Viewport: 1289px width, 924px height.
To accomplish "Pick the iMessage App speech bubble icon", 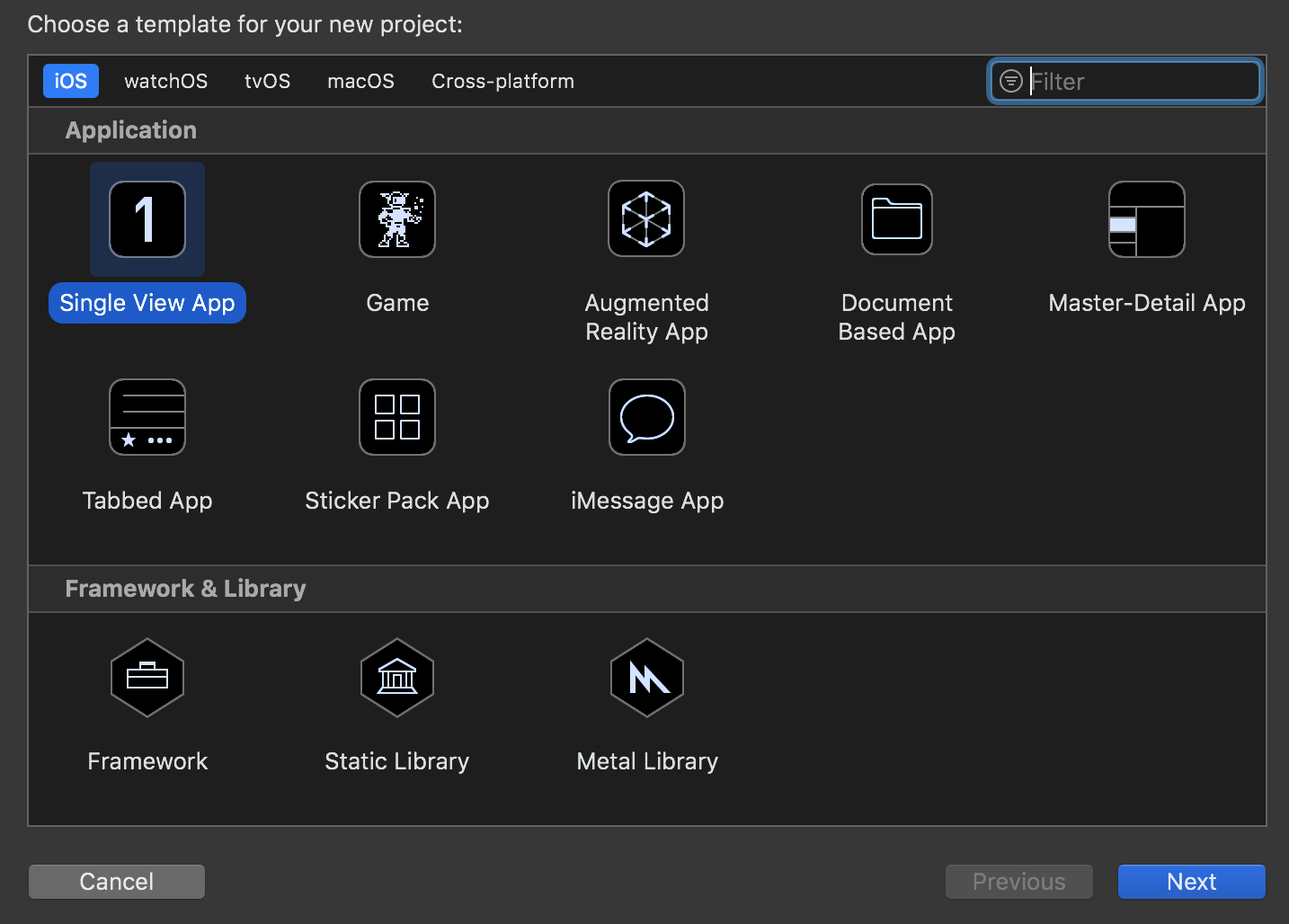I will (647, 417).
